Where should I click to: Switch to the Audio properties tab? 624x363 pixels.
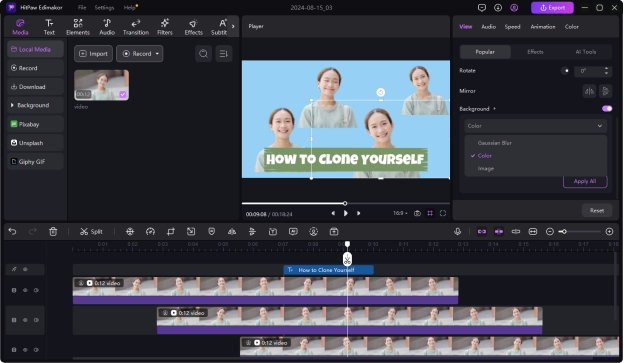pyautogui.click(x=488, y=27)
